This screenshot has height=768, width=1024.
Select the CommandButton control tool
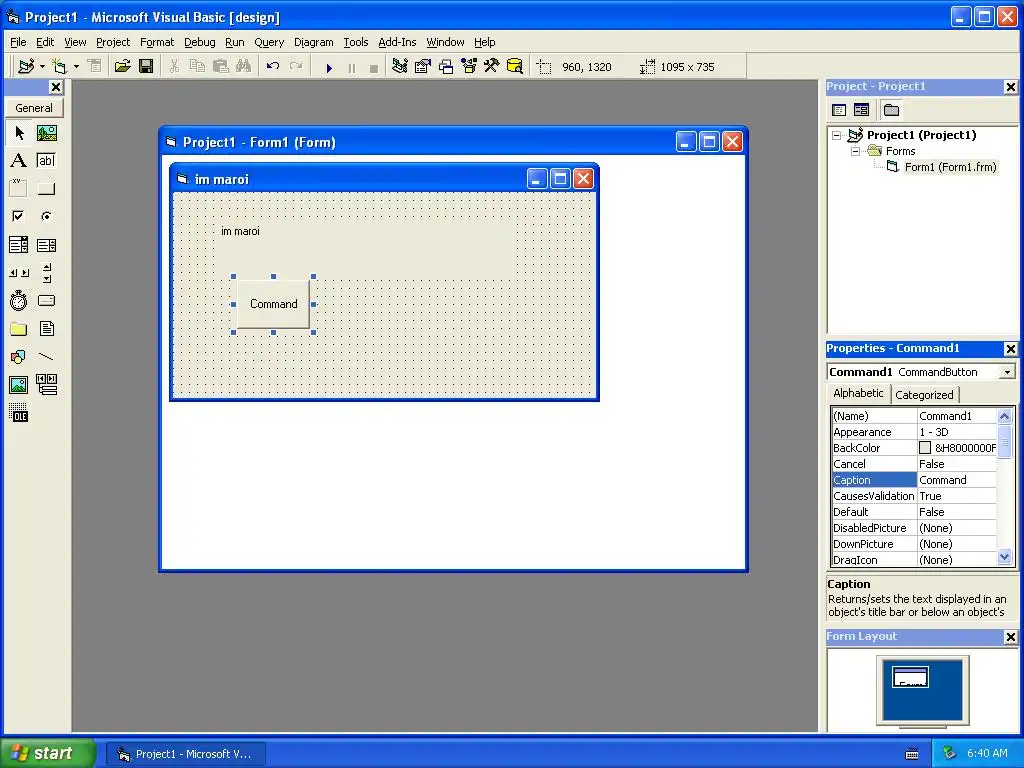(x=46, y=189)
